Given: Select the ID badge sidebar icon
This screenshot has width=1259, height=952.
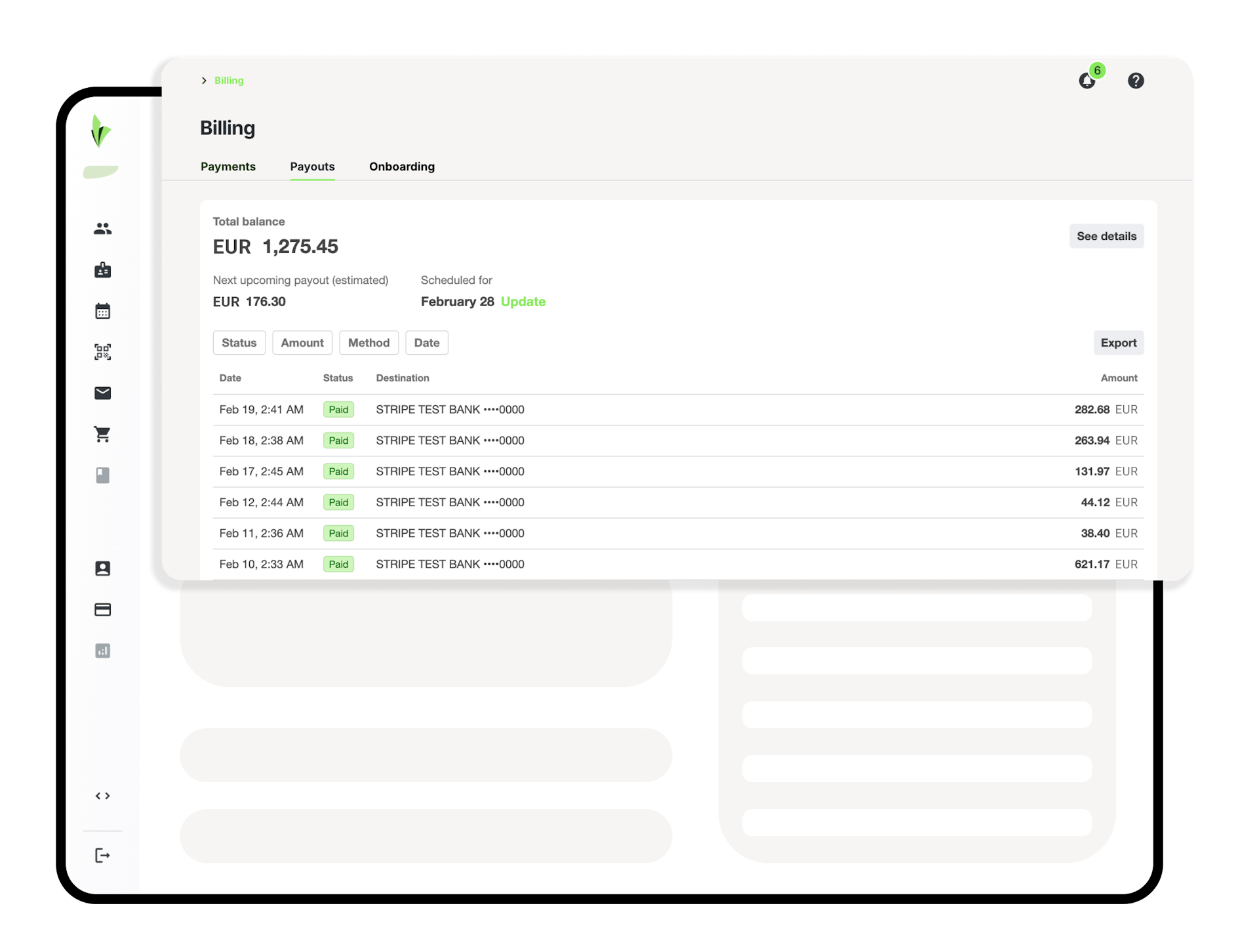Looking at the screenshot, I should 102,269.
